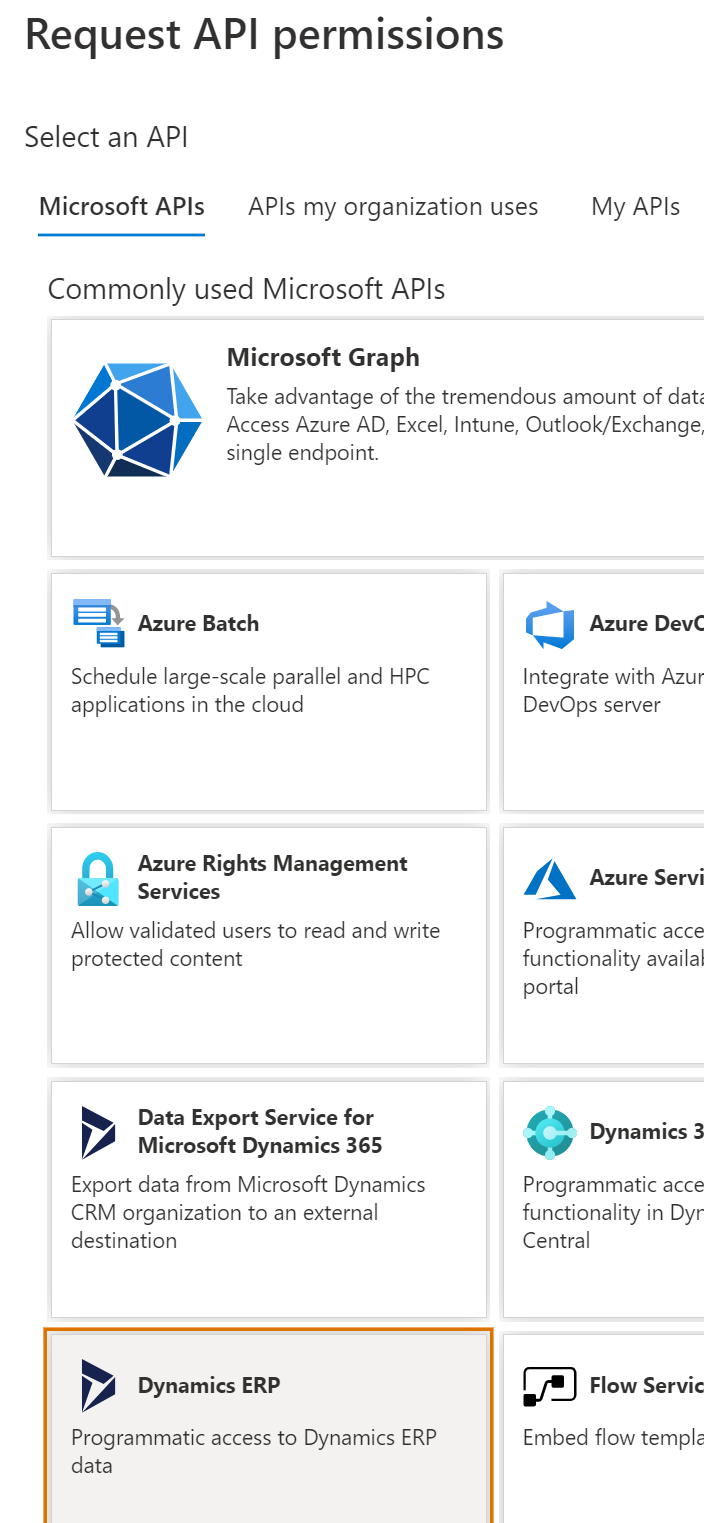Click the Azure Service Management triangle icon
Screen dimensions: 704x1523
click(x=549, y=879)
